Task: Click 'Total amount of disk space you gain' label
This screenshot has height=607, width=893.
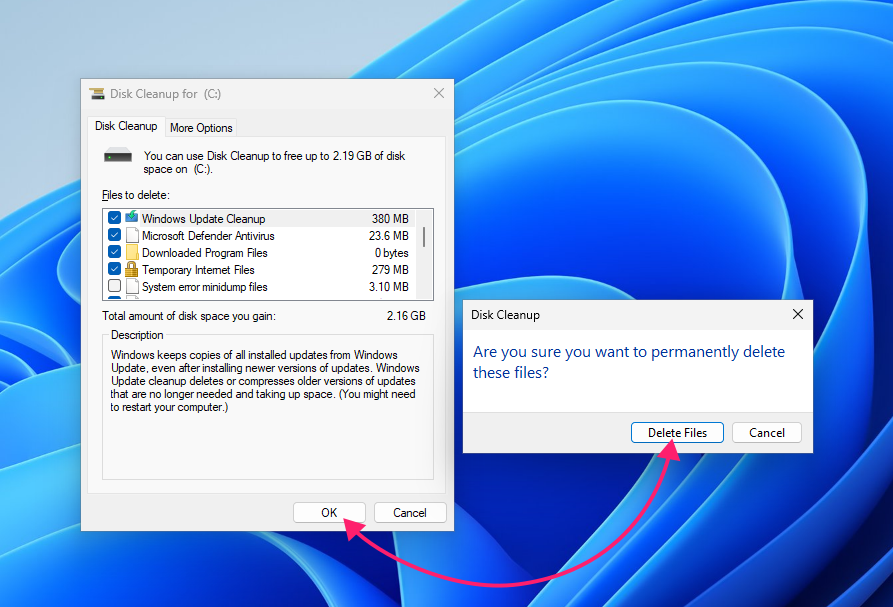Action: (189, 316)
